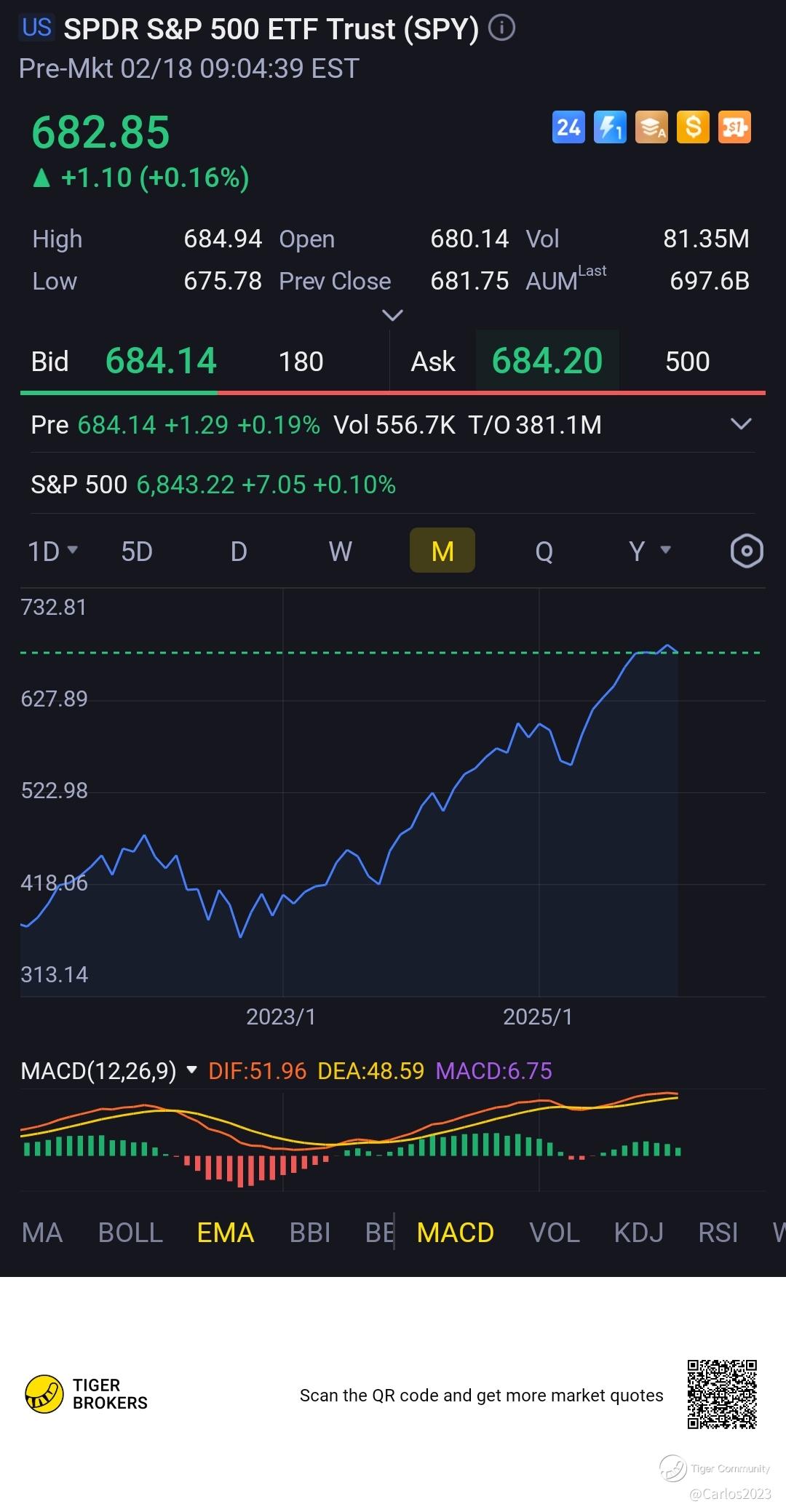The height and width of the screenshot is (1512, 786).
Task: Expand the pre-market row chevron
Action: tap(741, 424)
